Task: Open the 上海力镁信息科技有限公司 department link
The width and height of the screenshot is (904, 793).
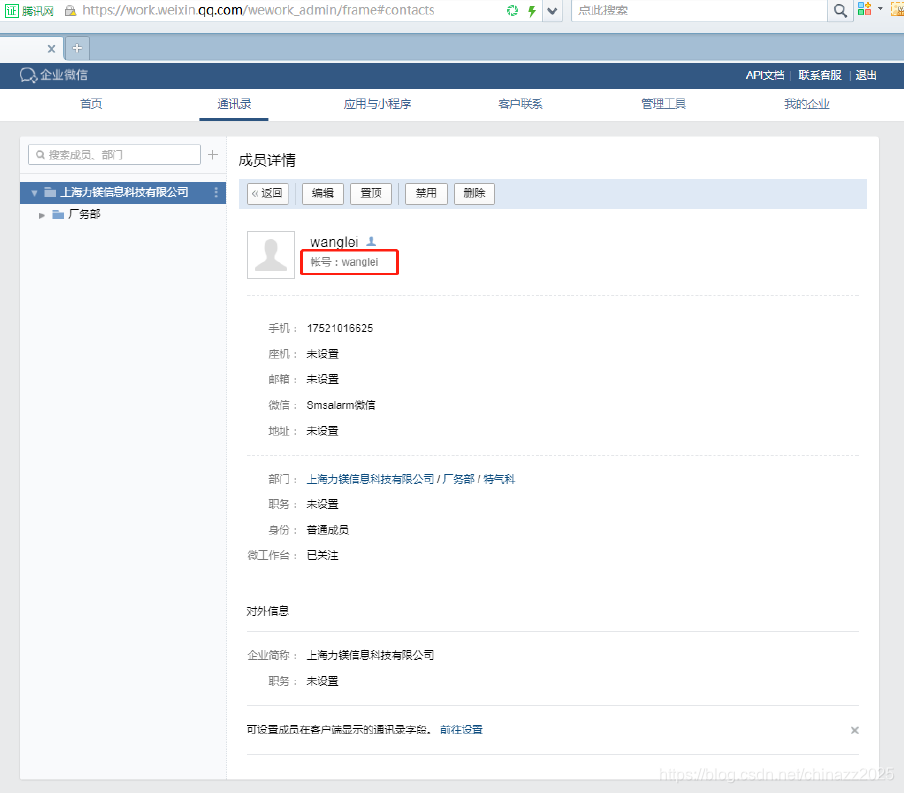Action: (370, 479)
